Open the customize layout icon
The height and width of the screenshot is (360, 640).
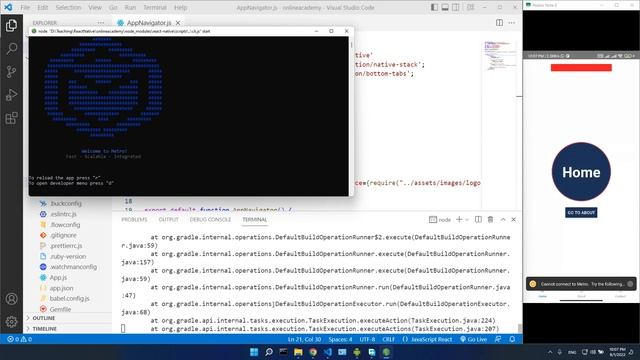tap(470, 7)
